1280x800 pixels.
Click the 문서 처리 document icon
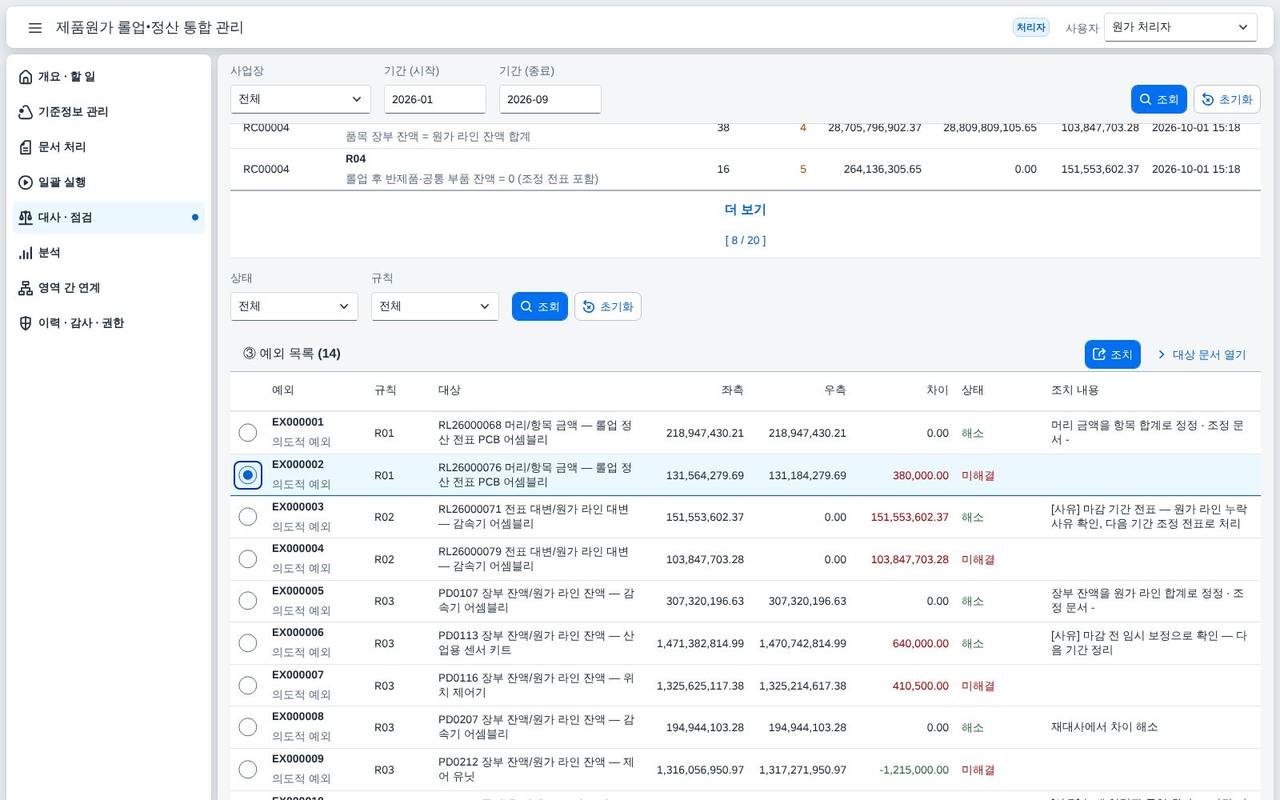click(x=26, y=147)
